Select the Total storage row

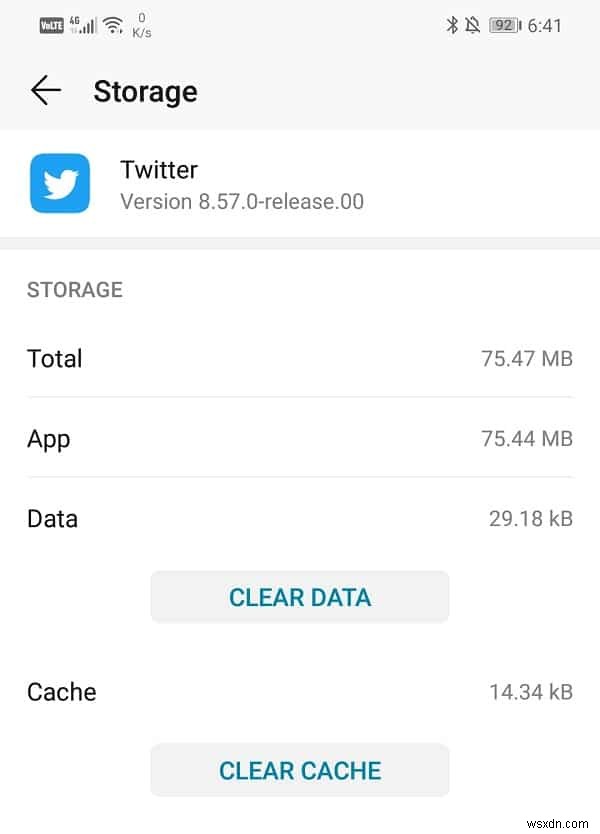300,359
